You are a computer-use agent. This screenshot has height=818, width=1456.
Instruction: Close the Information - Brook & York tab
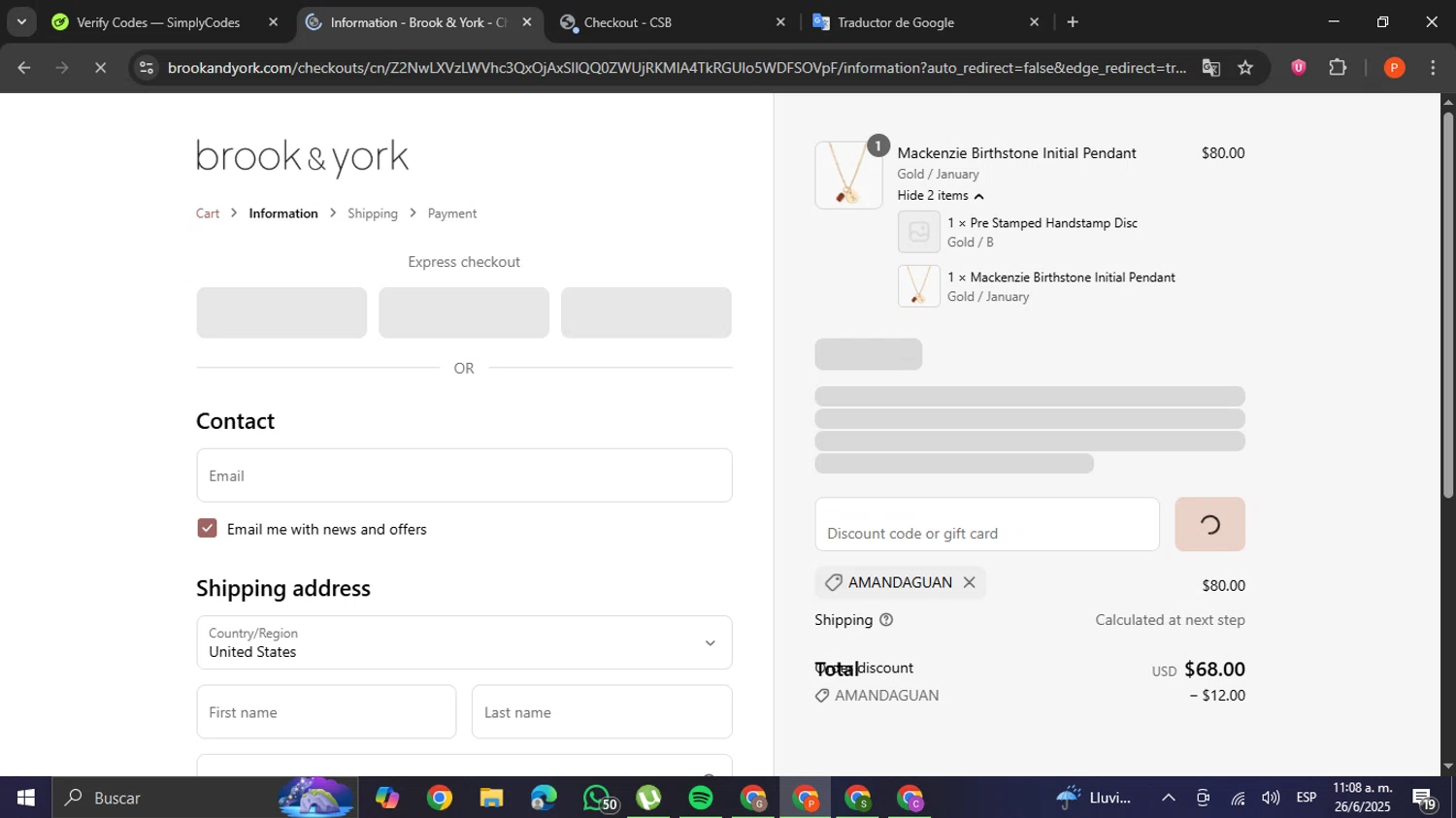[527, 22]
